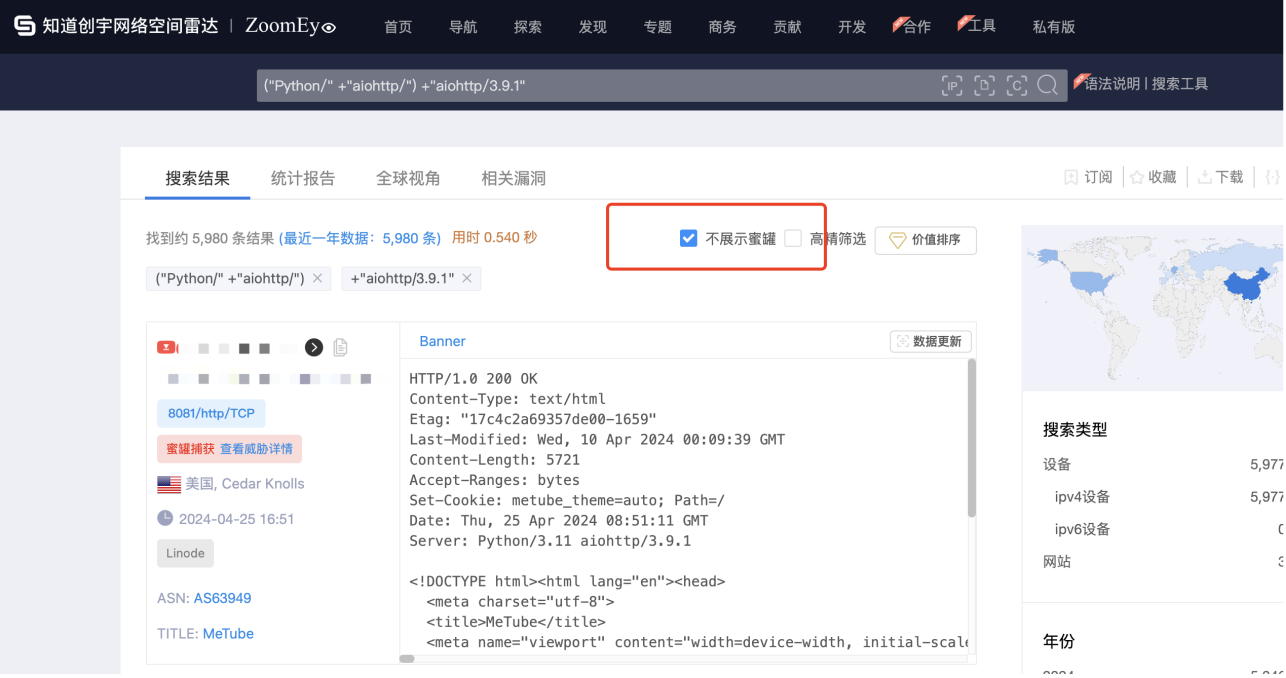Select the 搜索结果 tab
This screenshot has height=678, width=1286.
click(x=198, y=178)
